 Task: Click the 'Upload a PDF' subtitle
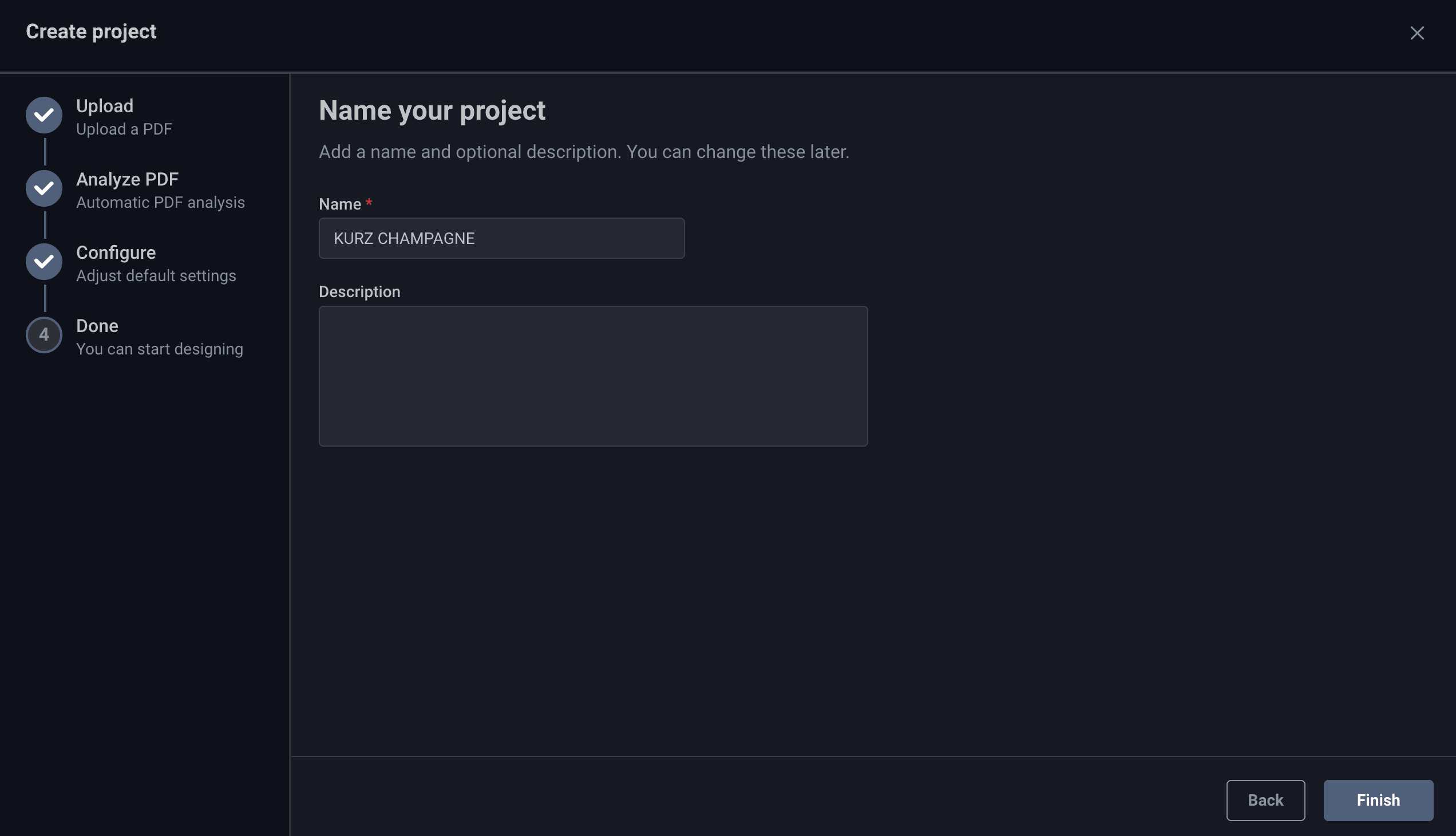pos(124,129)
